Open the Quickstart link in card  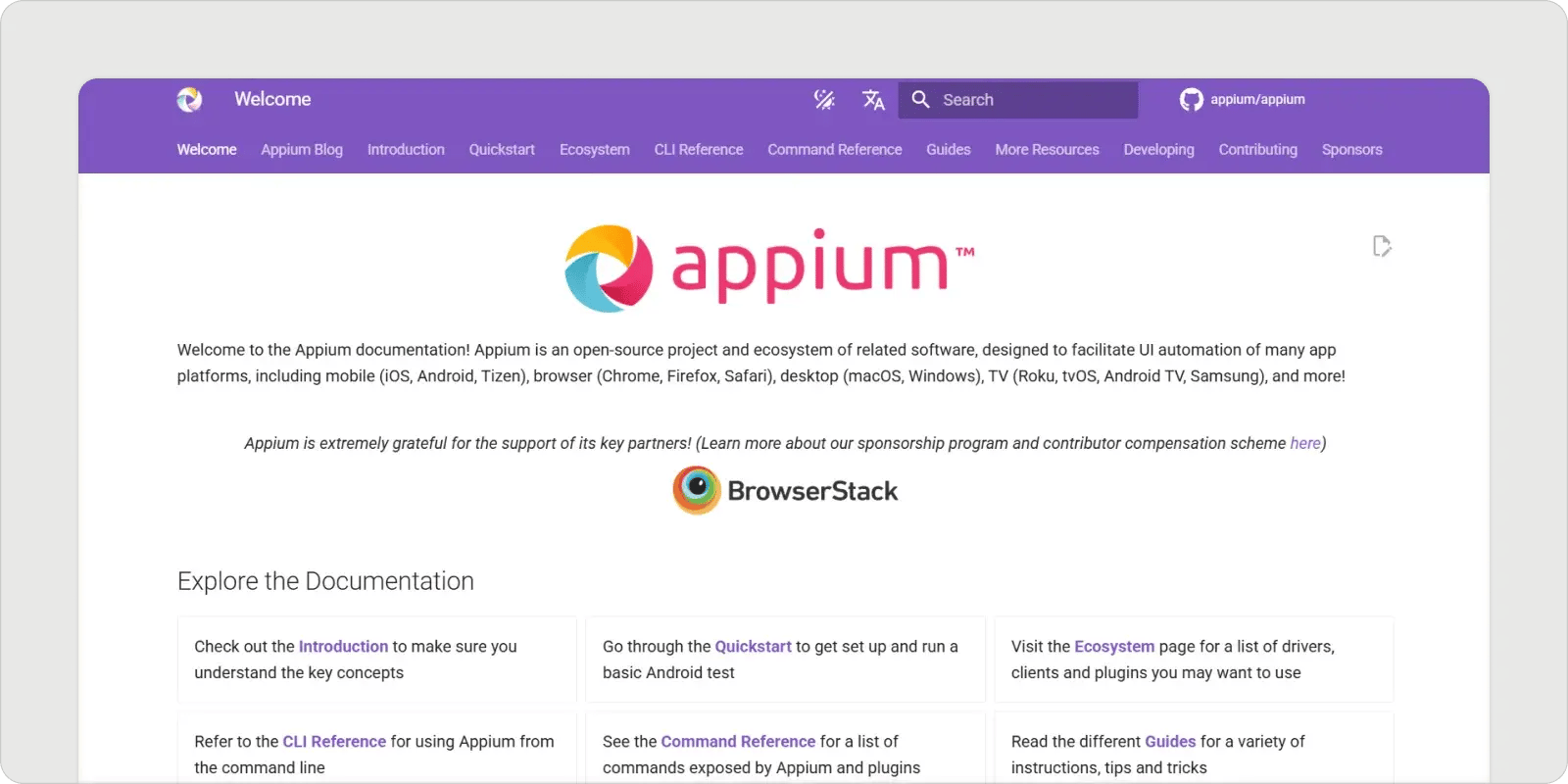tap(753, 646)
